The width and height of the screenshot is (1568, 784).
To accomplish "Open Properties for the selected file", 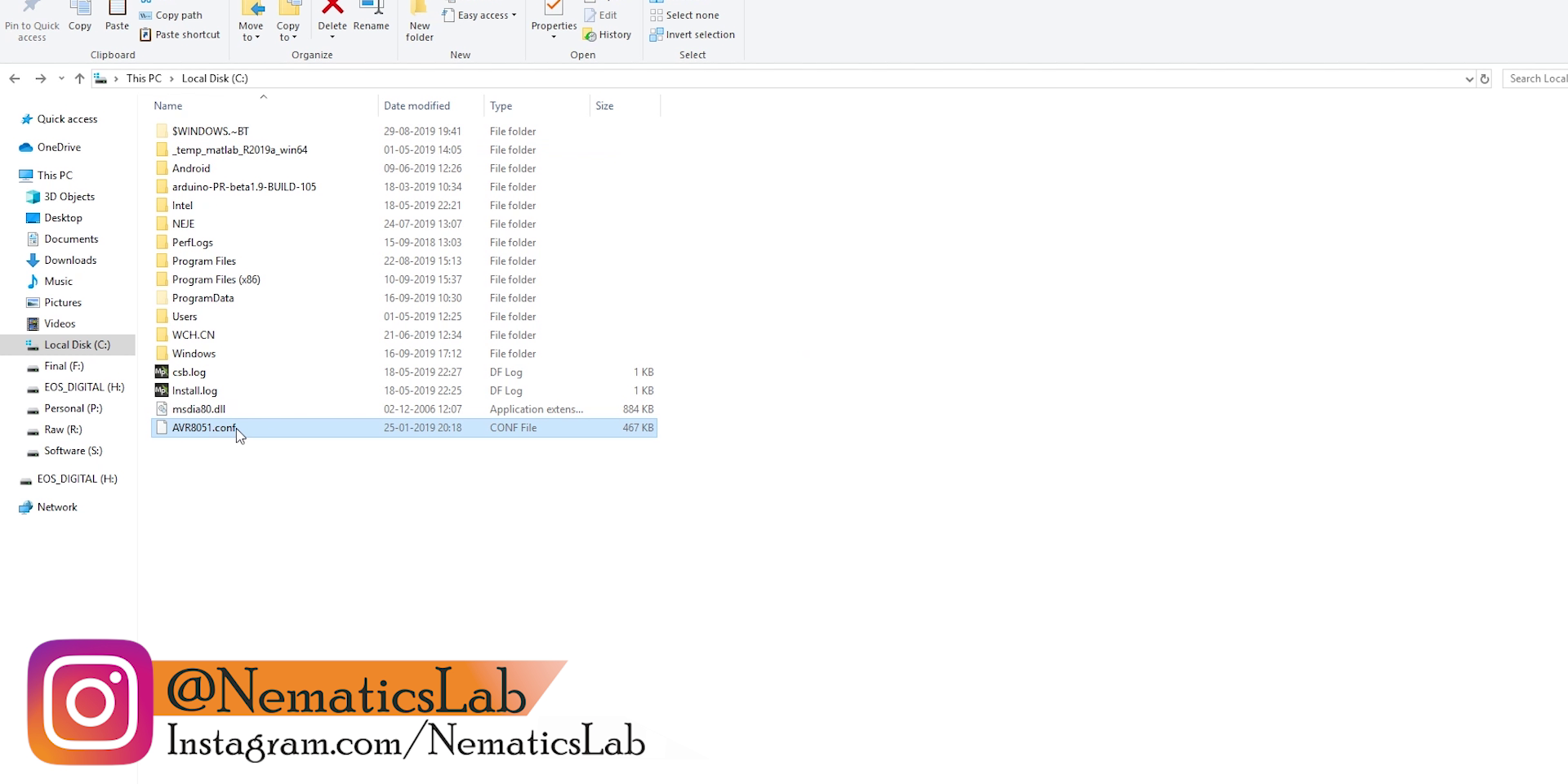I will tap(554, 20).
